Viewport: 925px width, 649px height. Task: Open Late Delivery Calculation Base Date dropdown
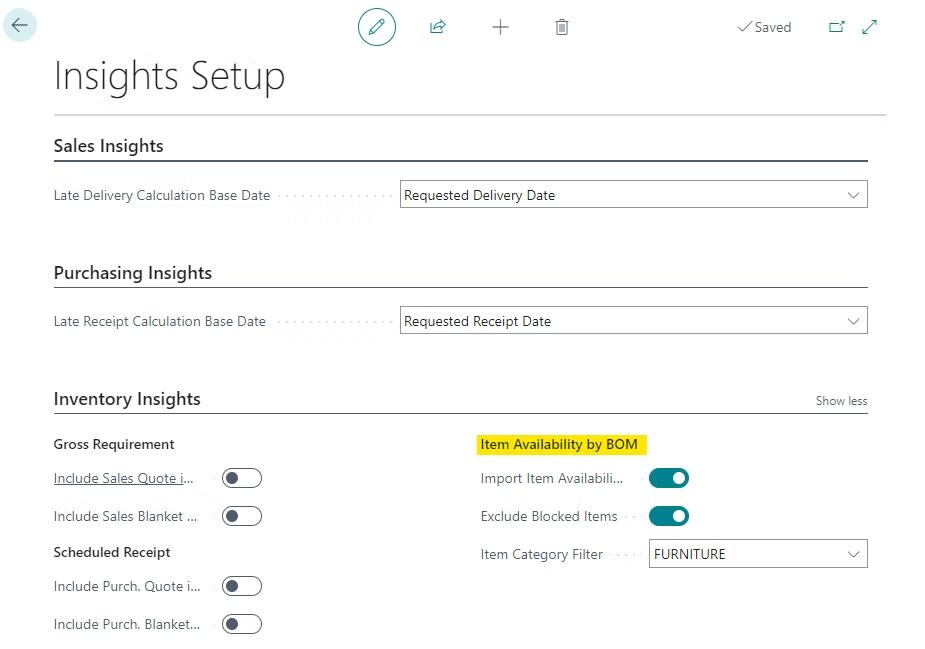[634, 195]
